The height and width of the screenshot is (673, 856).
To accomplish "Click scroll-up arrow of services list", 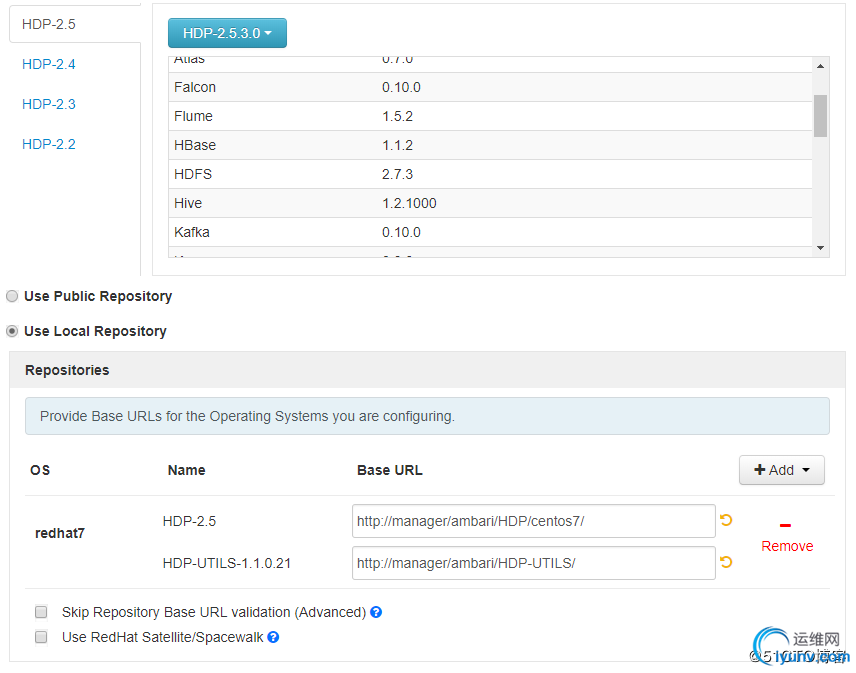I will 820,66.
